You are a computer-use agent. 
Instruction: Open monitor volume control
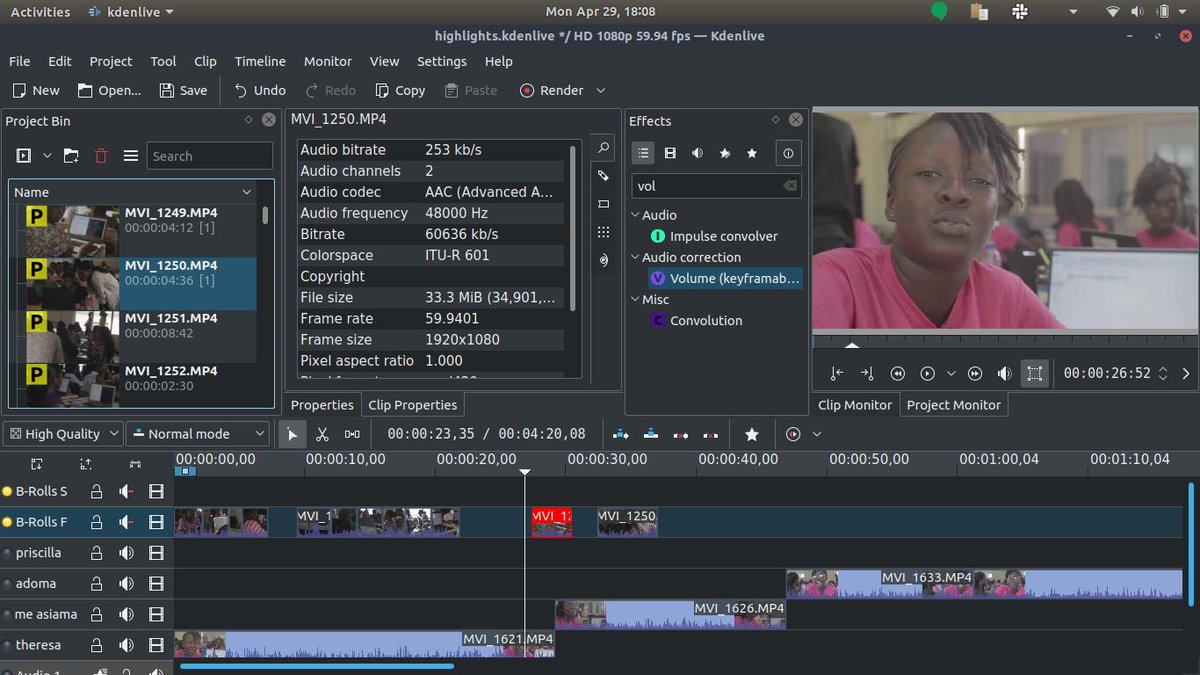coord(1005,373)
